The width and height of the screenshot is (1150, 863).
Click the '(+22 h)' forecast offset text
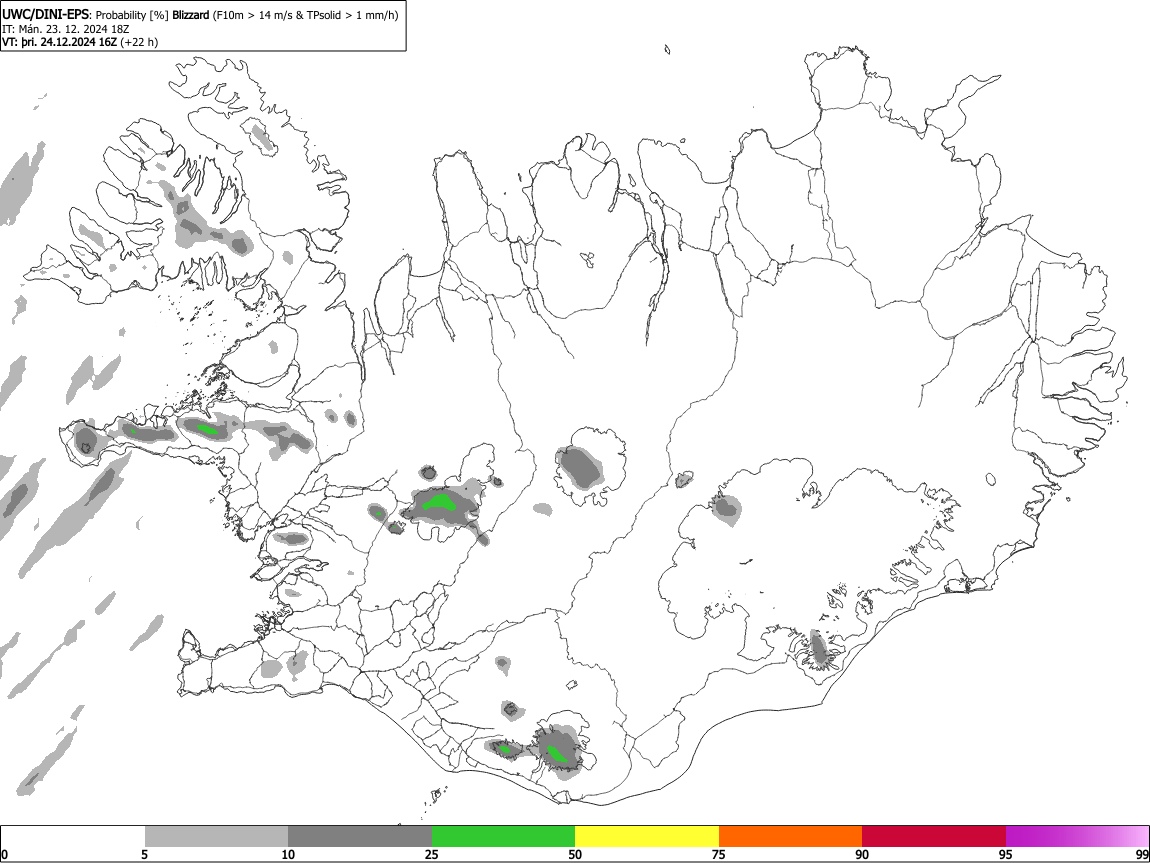click(139, 42)
